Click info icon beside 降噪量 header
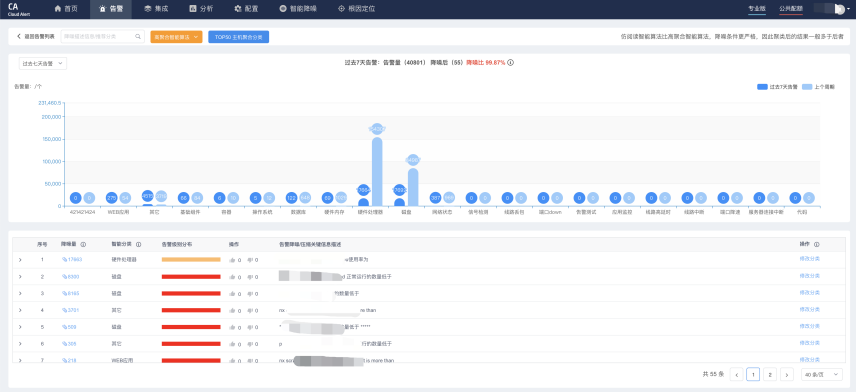Image resolution: width=856 pixels, height=392 pixels. 83,245
